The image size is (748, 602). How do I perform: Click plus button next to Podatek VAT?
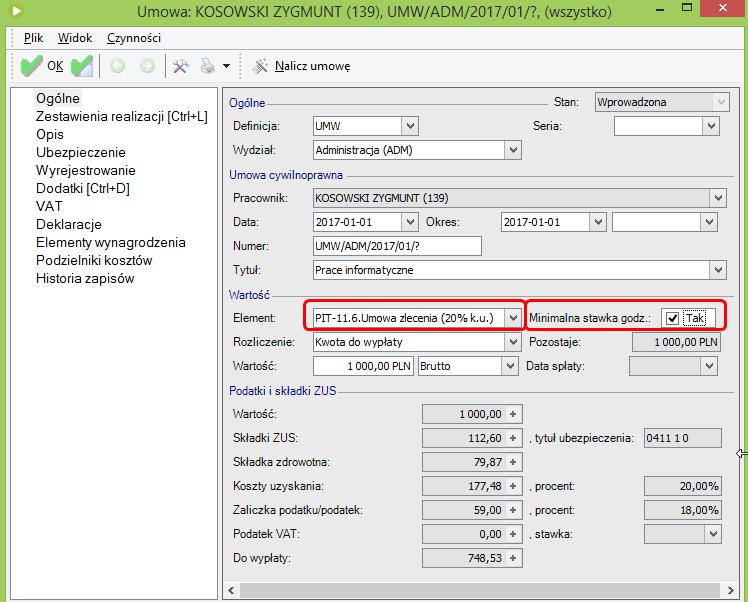pyautogui.click(x=513, y=534)
